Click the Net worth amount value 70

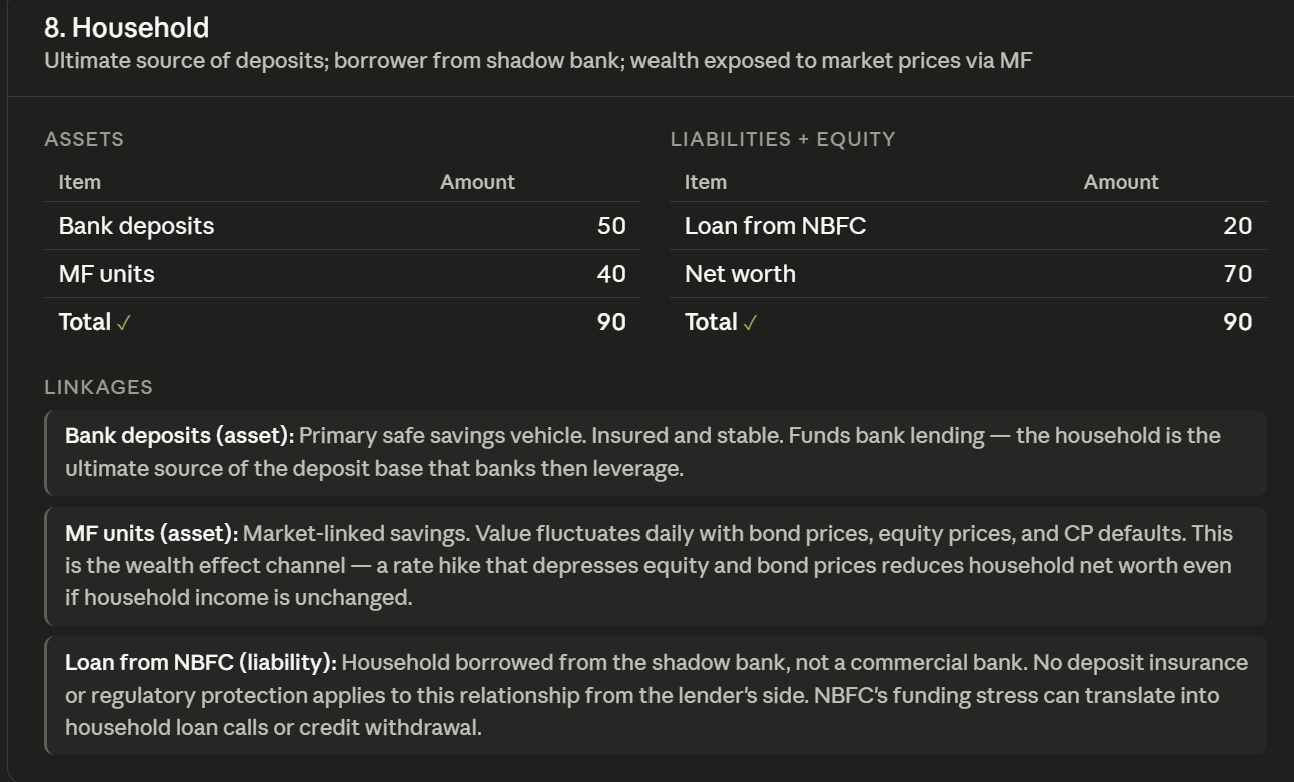pyautogui.click(x=1238, y=274)
